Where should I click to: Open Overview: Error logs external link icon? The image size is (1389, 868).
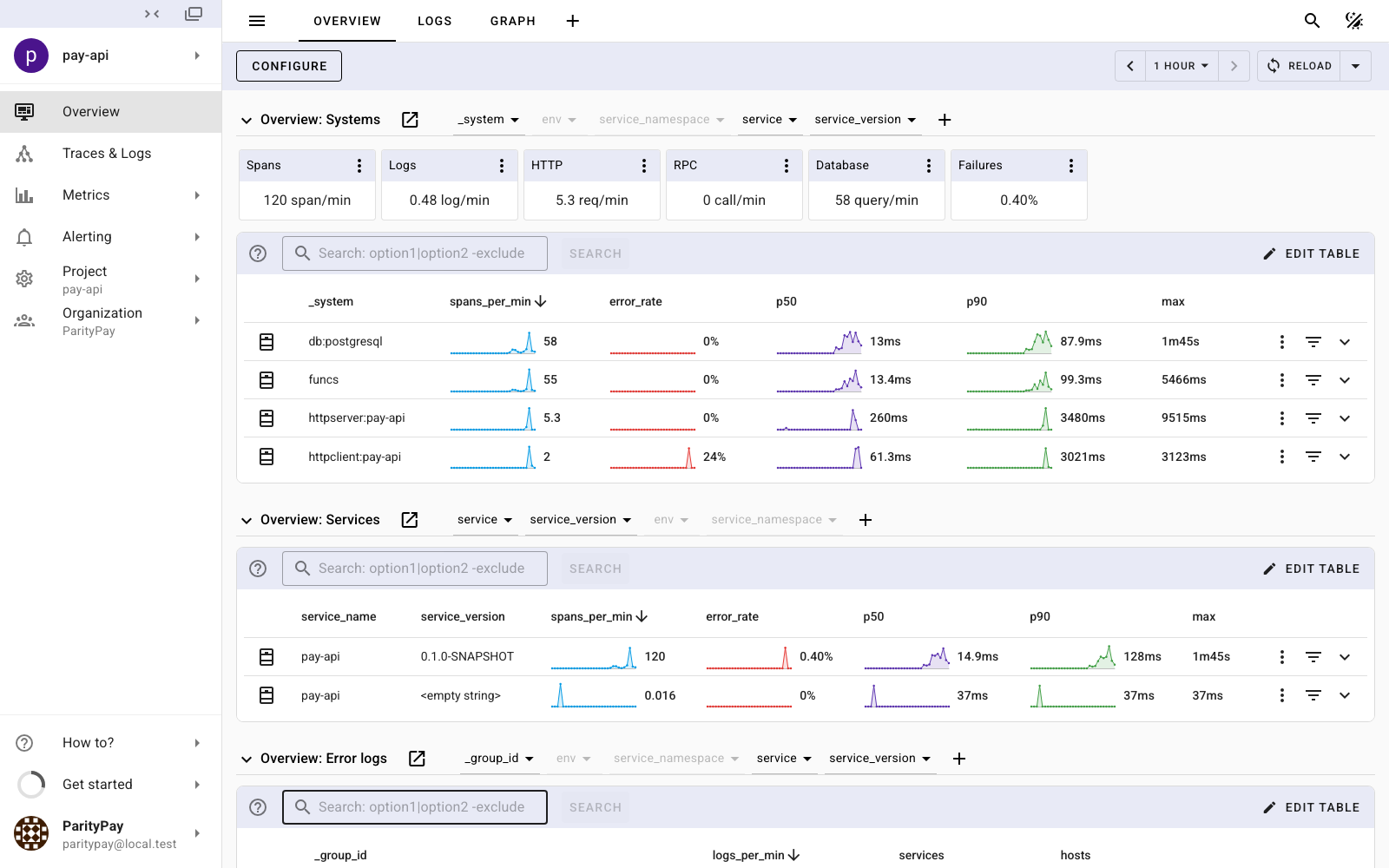pos(417,759)
